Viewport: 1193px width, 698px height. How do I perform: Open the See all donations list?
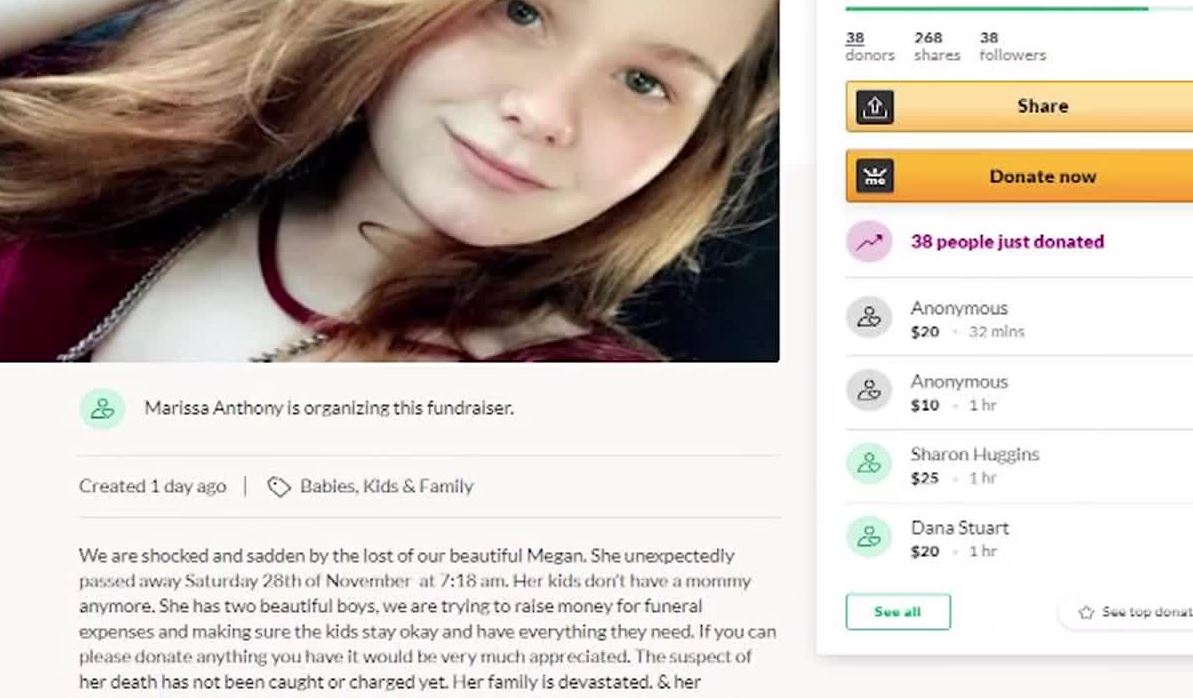click(x=898, y=612)
